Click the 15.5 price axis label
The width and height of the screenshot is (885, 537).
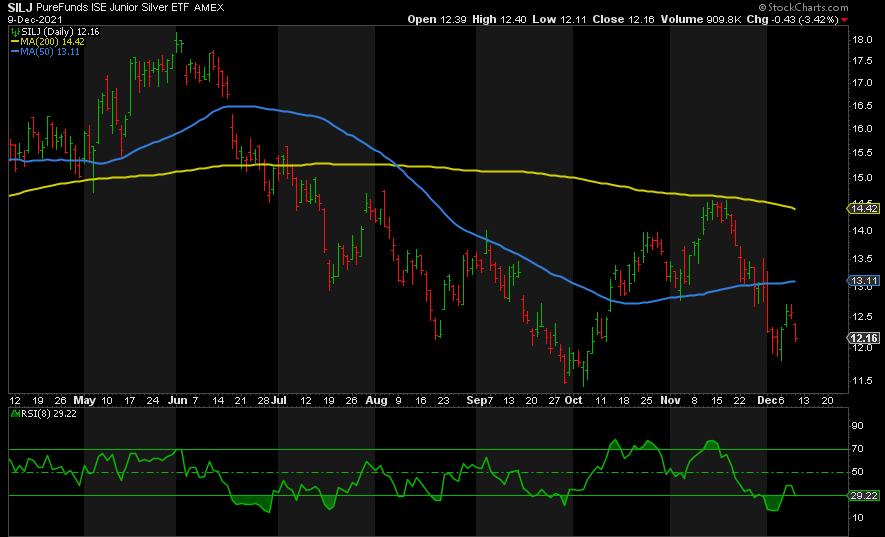pyautogui.click(x=862, y=153)
